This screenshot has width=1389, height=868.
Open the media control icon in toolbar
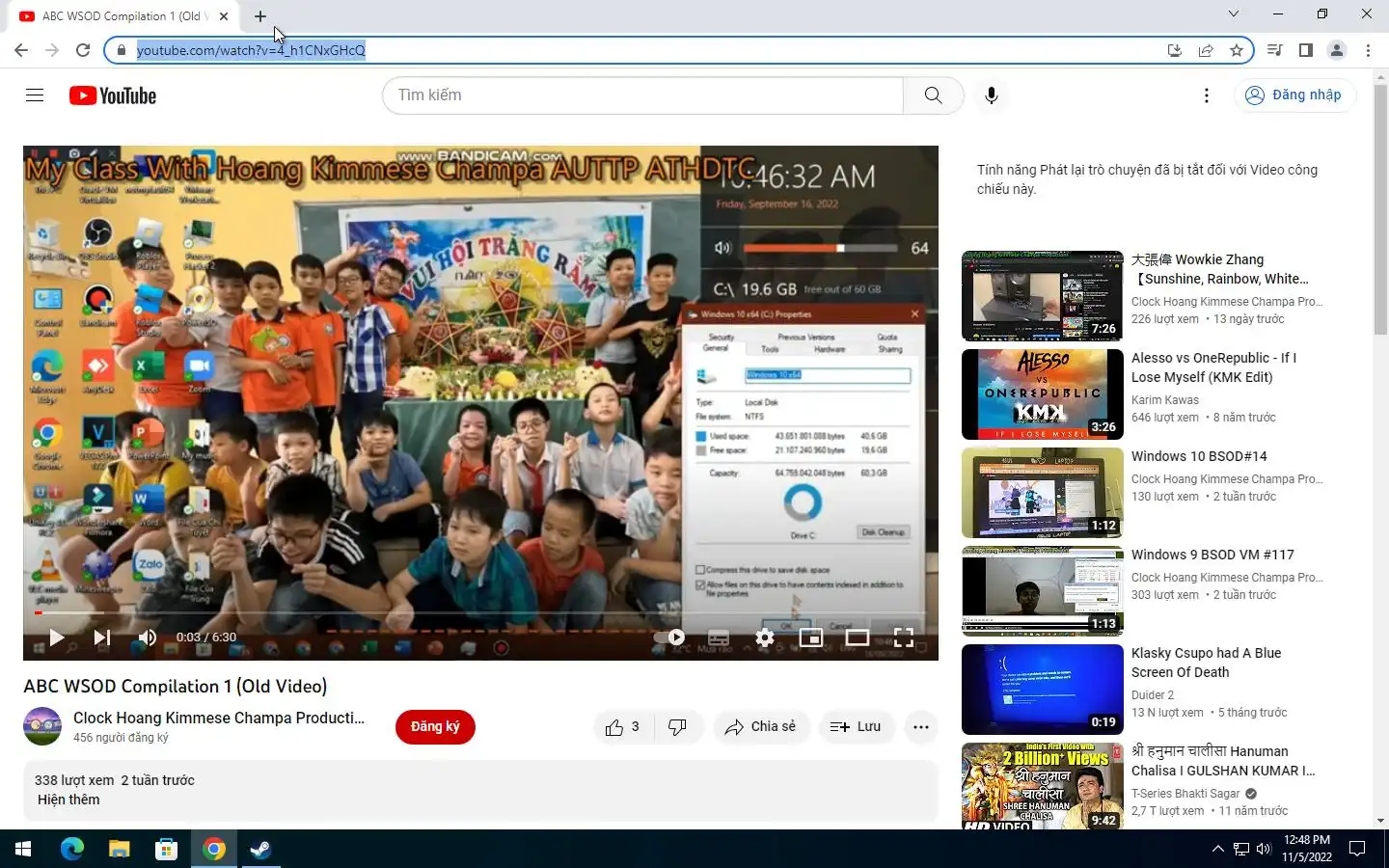click(x=1274, y=50)
